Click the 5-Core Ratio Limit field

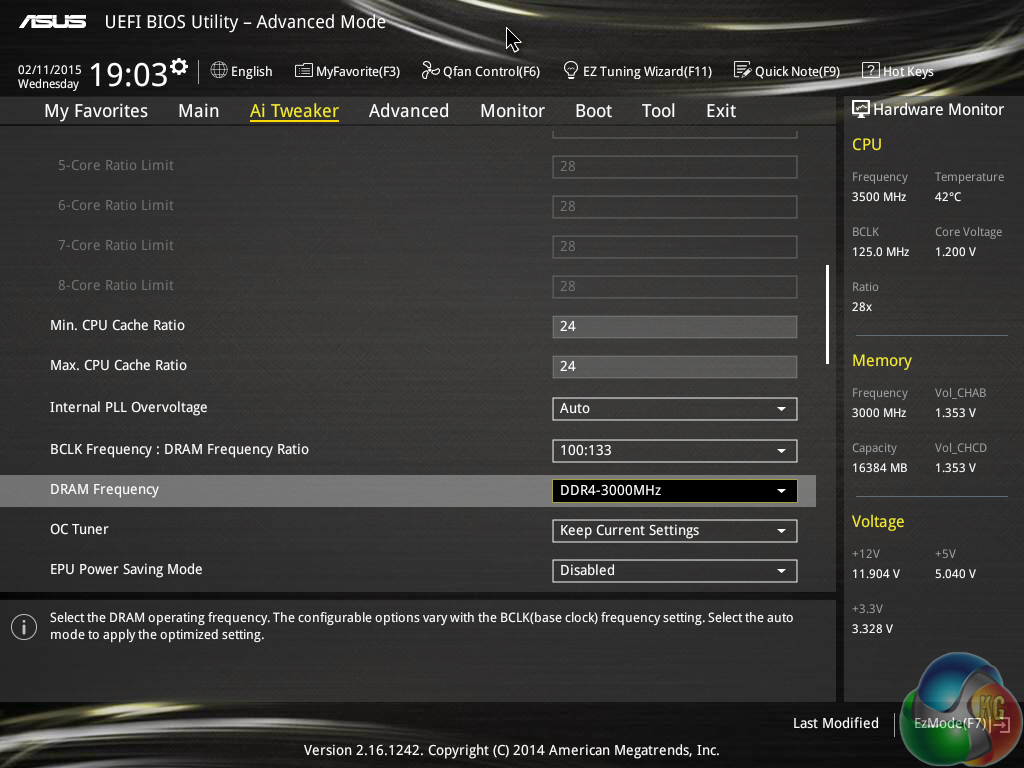point(675,167)
